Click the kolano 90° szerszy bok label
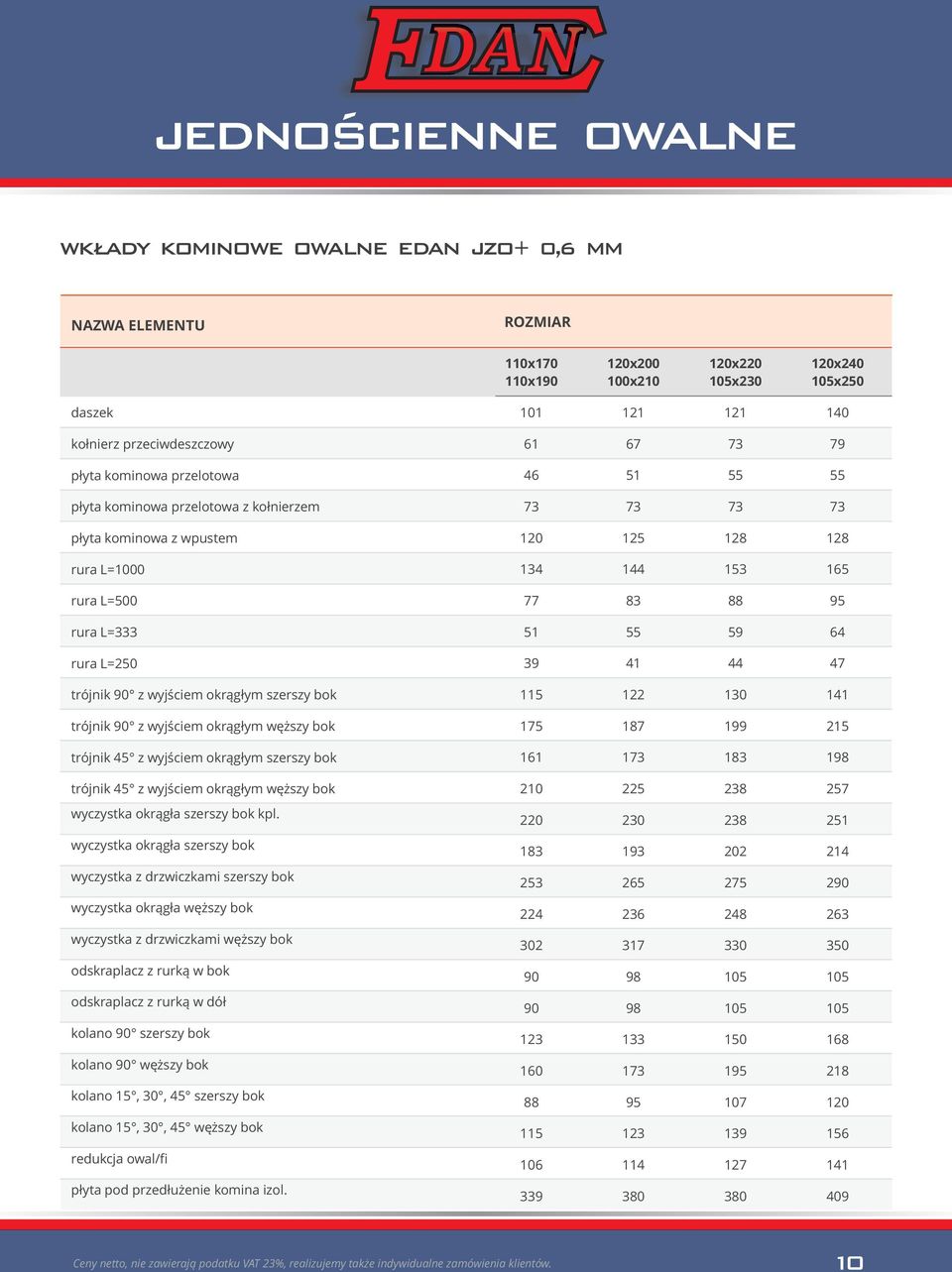952x1272 pixels. click(x=141, y=1033)
